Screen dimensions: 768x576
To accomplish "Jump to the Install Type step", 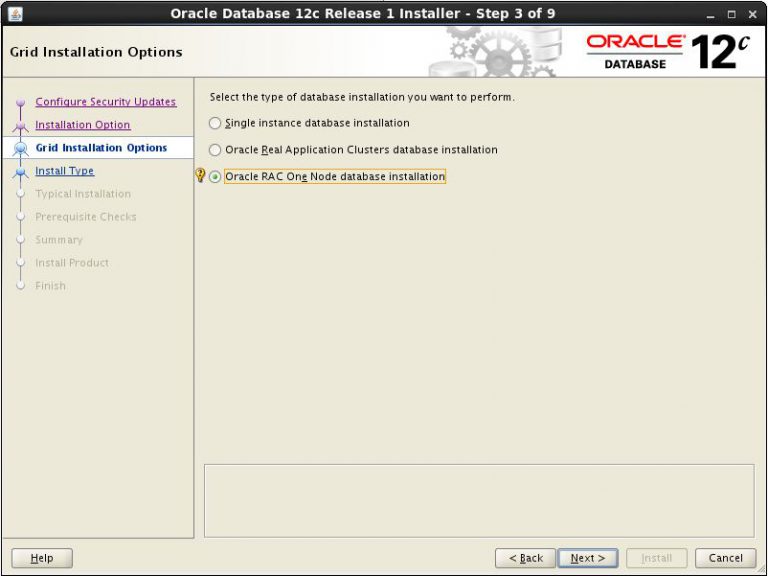I will 65,171.
